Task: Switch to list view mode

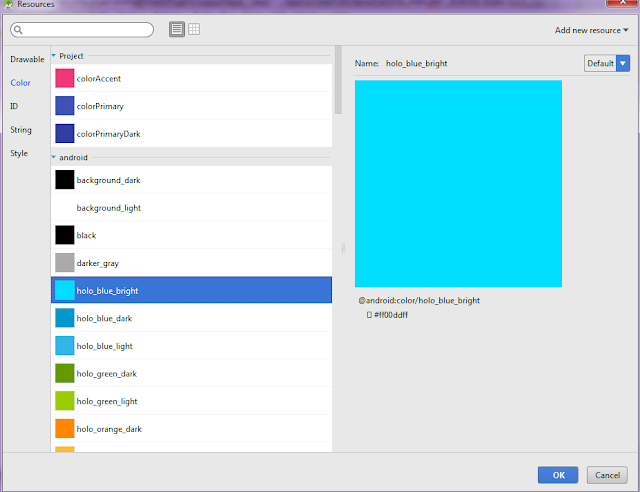Action: pyautogui.click(x=177, y=29)
